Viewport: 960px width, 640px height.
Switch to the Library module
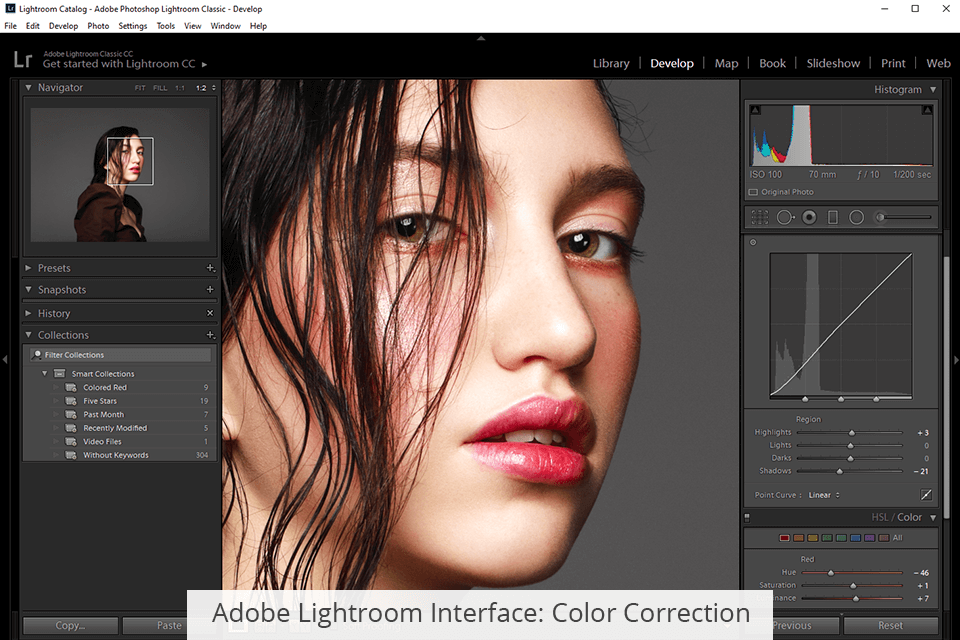(611, 63)
